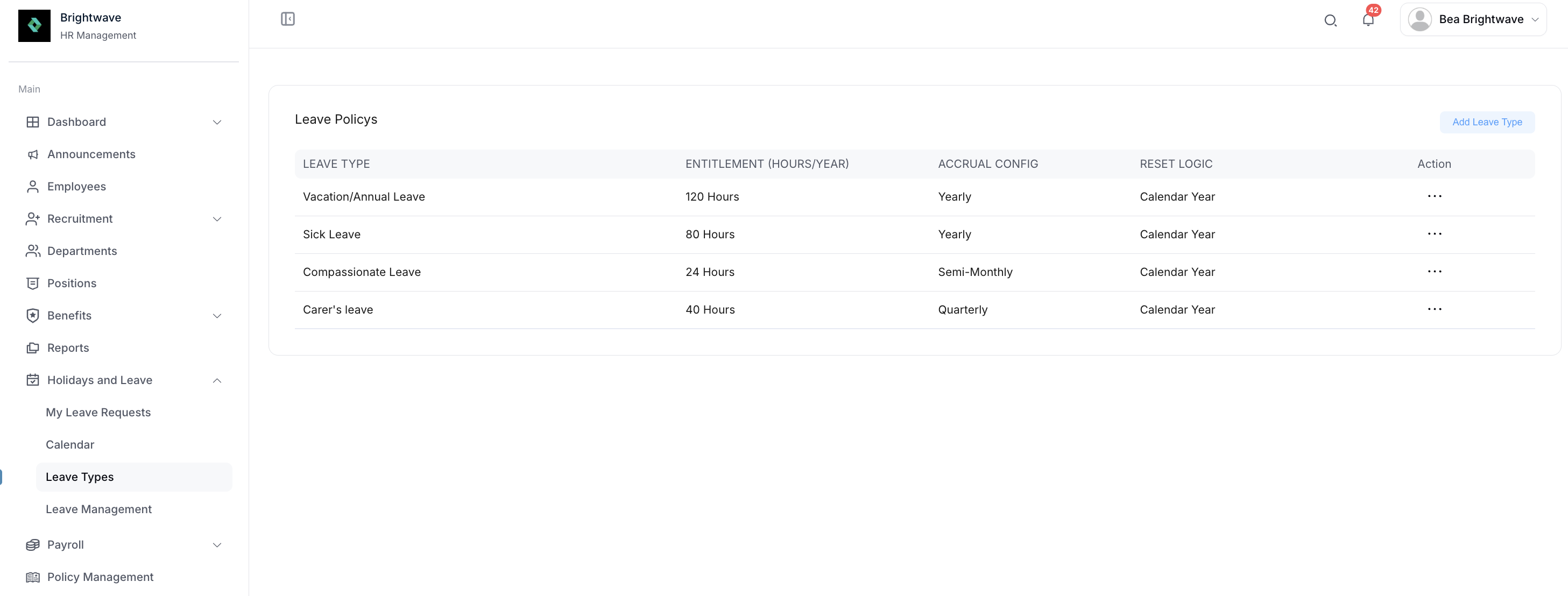Go to My Leave Requests
Viewport: 1568px width, 596px height.
pyautogui.click(x=98, y=413)
